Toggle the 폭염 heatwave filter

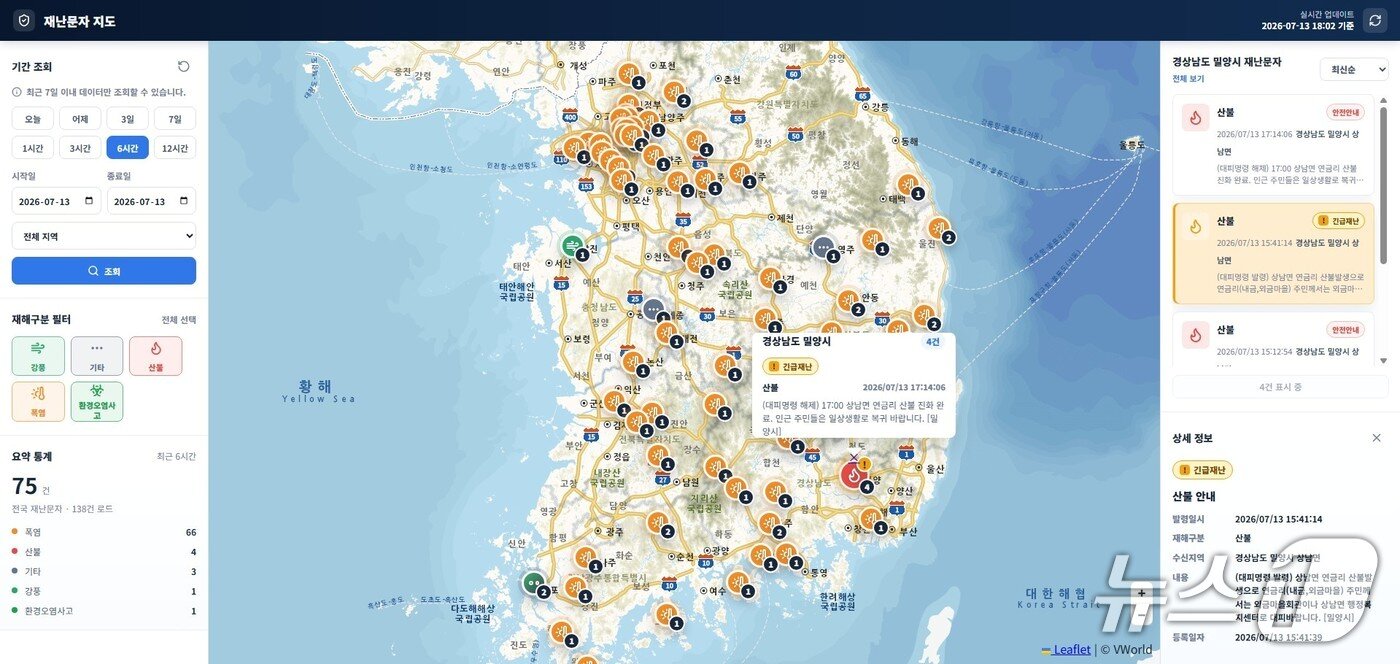pyautogui.click(x=38, y=401)
